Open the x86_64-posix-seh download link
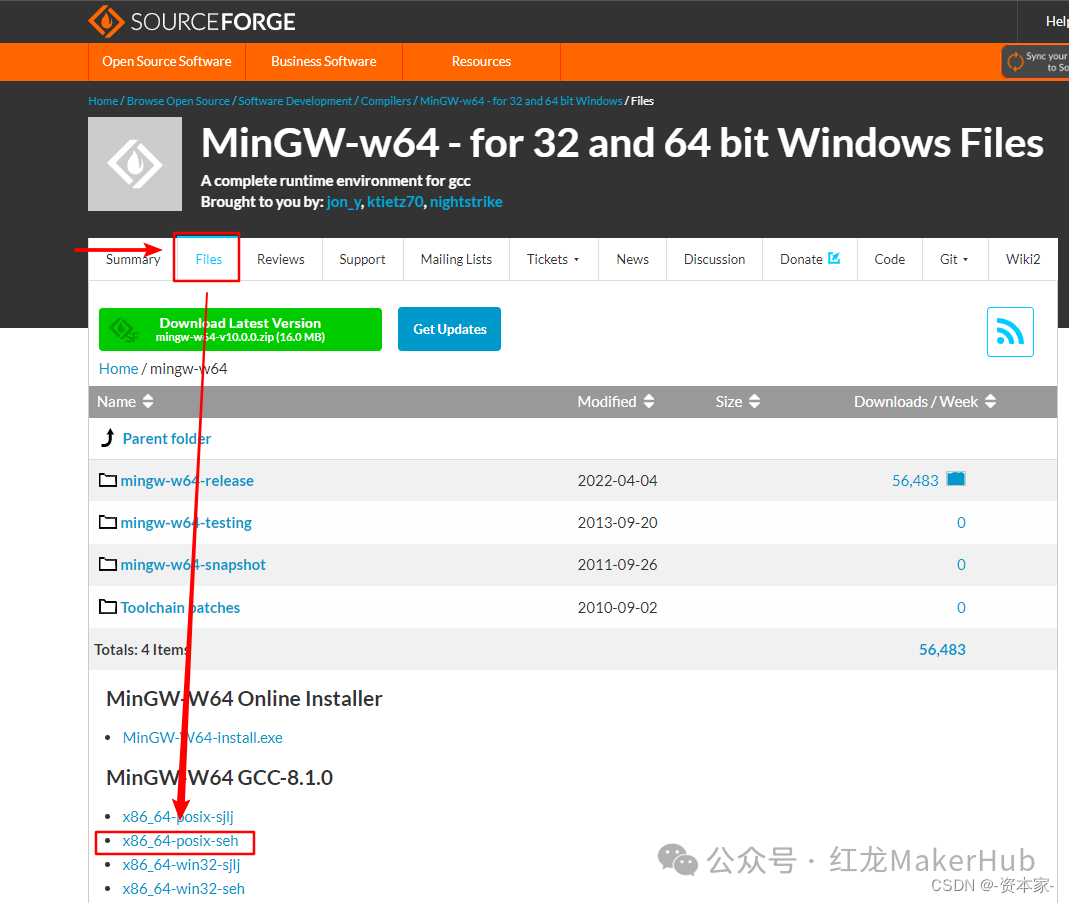The width and height of the screenshot is (1069, 903). tap(180, 840)
